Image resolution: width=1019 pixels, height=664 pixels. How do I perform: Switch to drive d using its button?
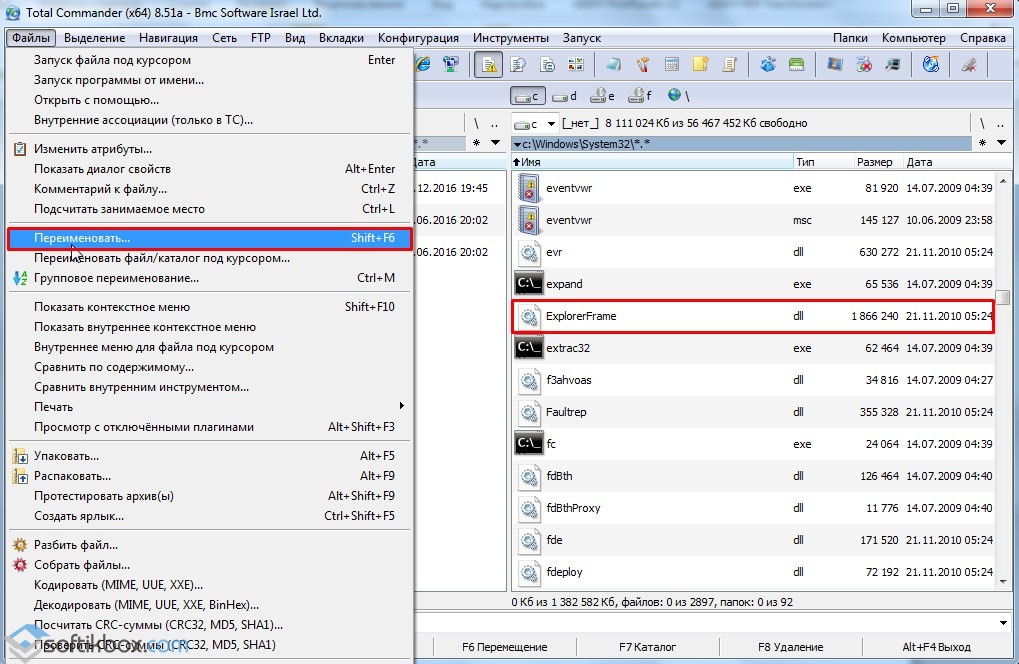pos(565,96)
